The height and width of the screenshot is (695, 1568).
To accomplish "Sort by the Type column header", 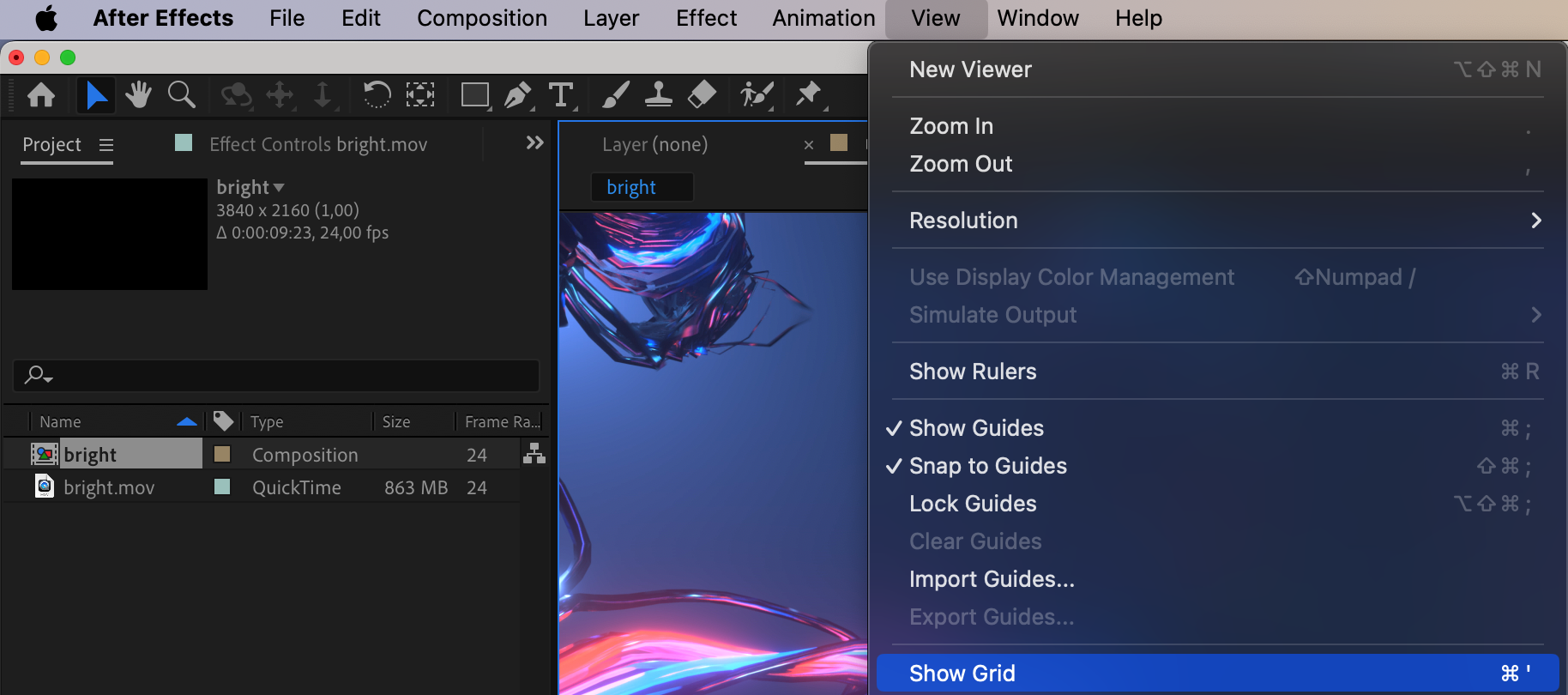I will point(267,421).
